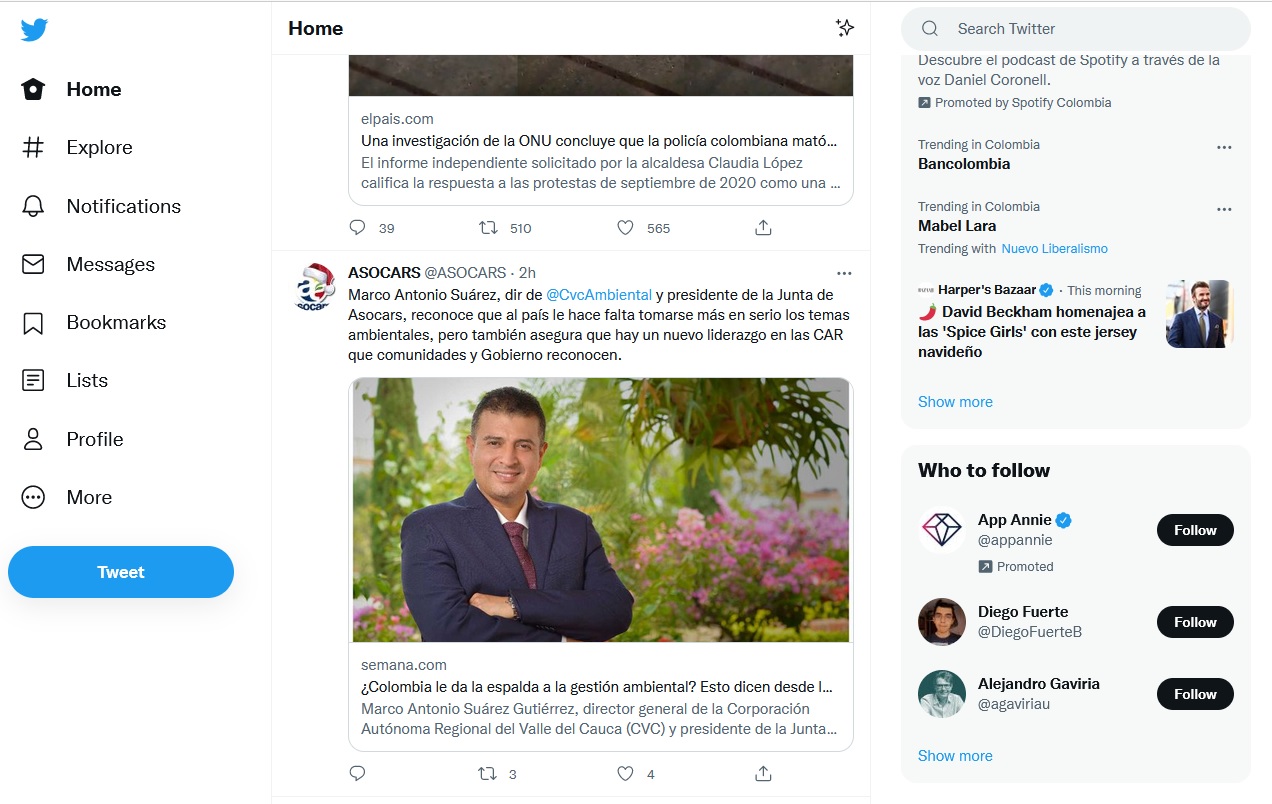Image resolution: width=1272 pixels, height=804 pixels.
Task: Open semana.com article headline
Action: pos(597,687)
